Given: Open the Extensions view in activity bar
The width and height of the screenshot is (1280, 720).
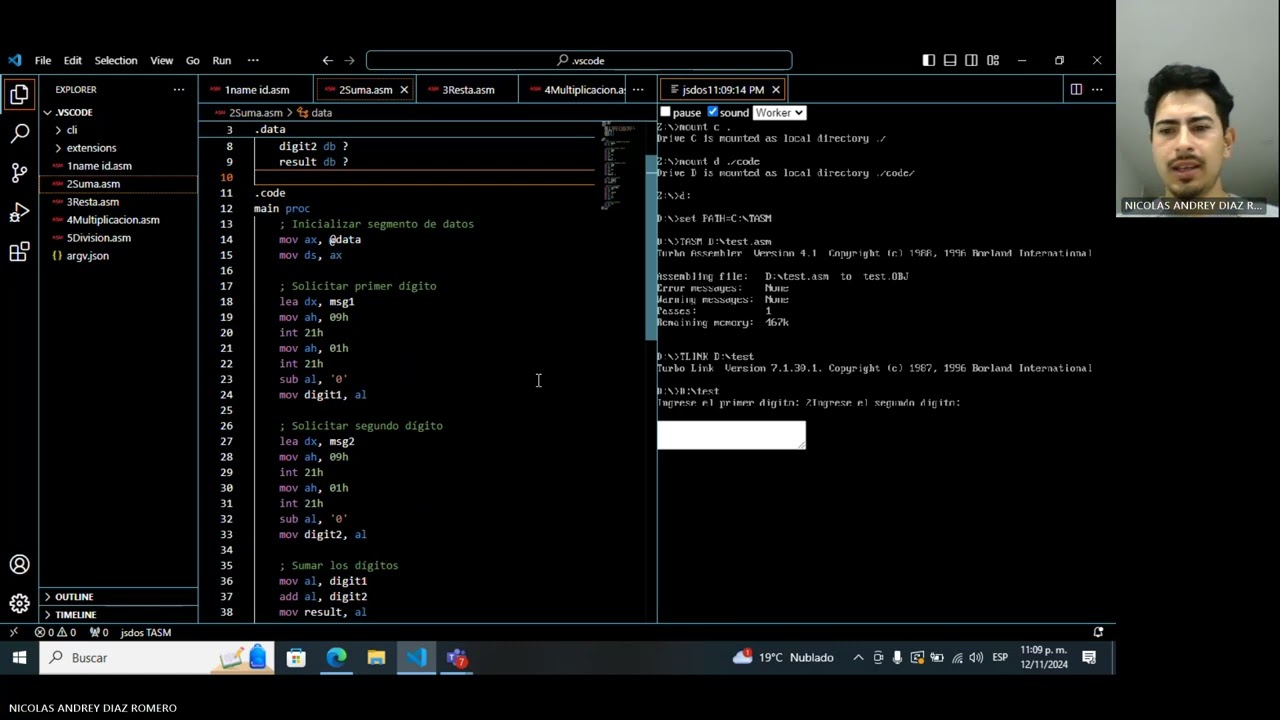Looking at the screenshot, I should [x=19, y=252].
